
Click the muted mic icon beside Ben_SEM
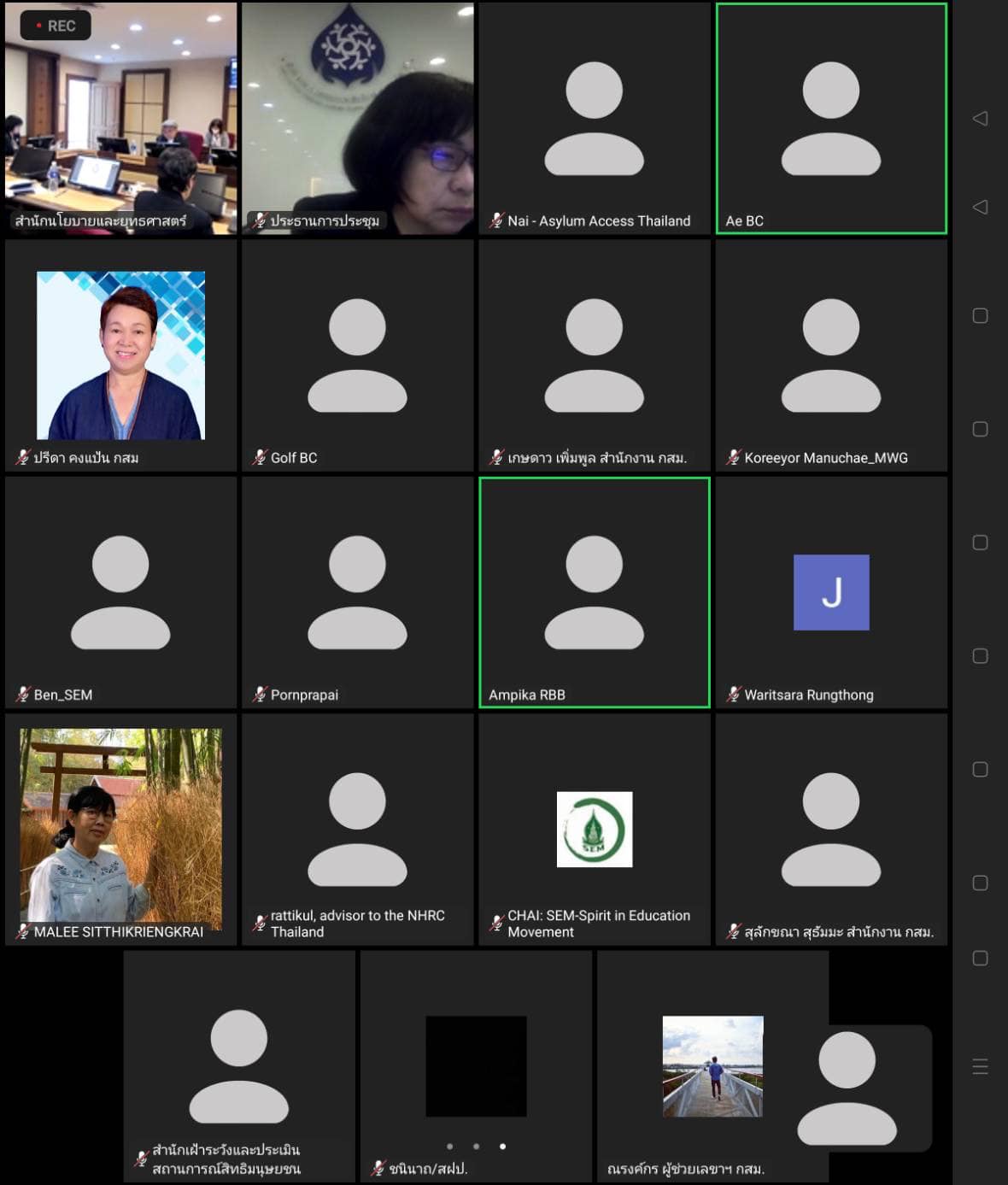(x=23, y=695)
